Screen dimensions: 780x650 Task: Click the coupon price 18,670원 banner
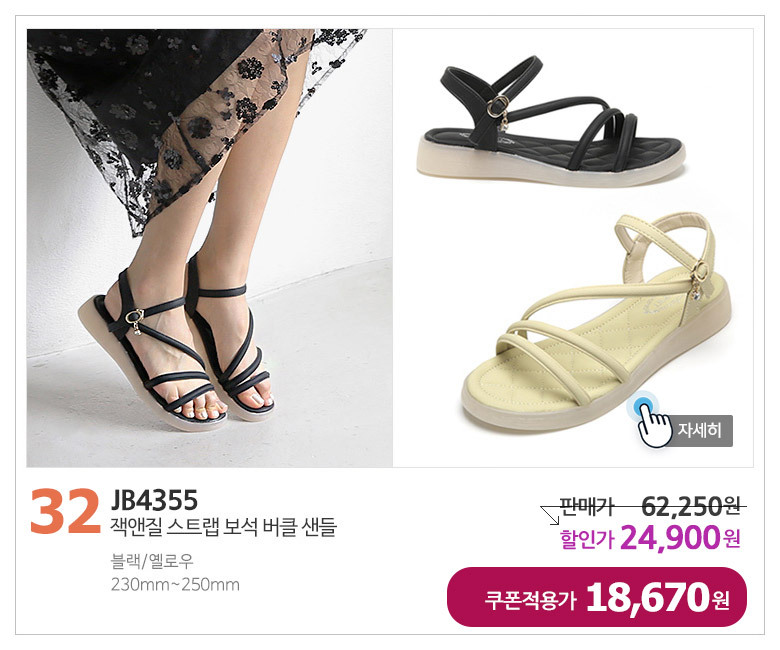click(597, 597)
